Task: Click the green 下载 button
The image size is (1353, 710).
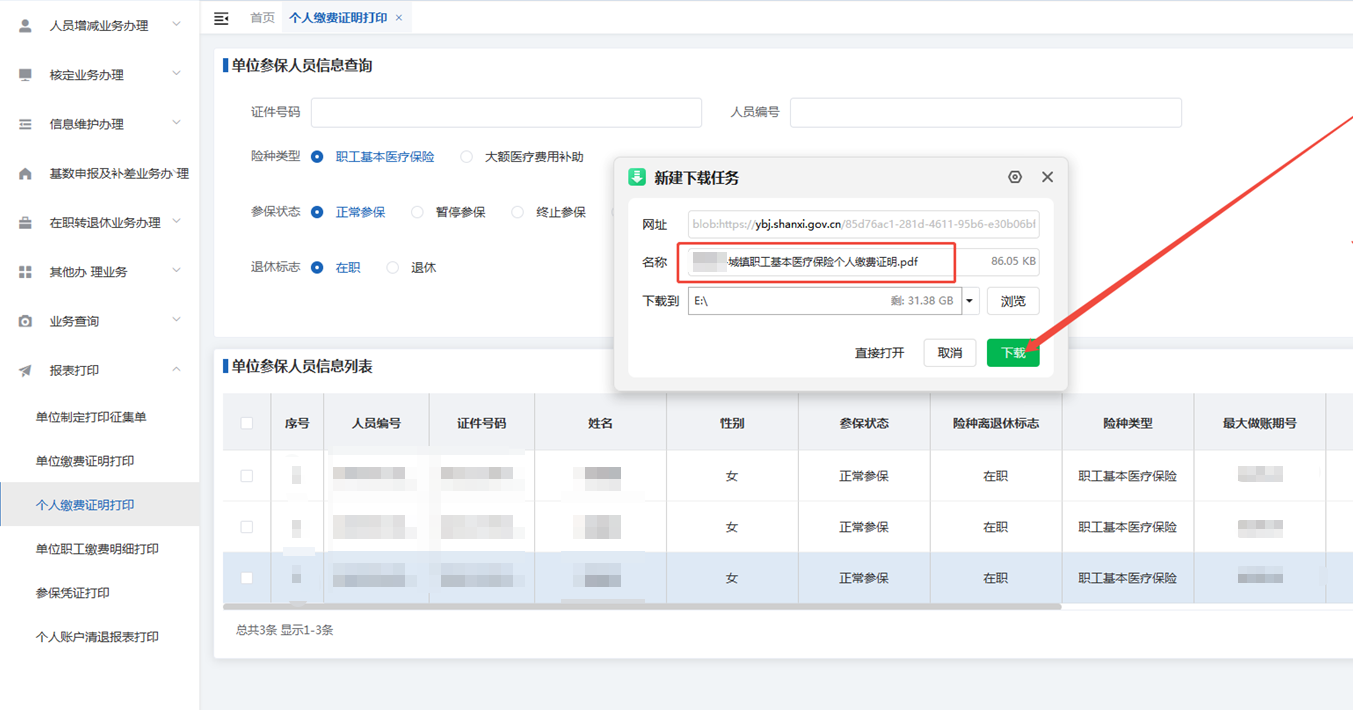Action: tap(1013, 353)
